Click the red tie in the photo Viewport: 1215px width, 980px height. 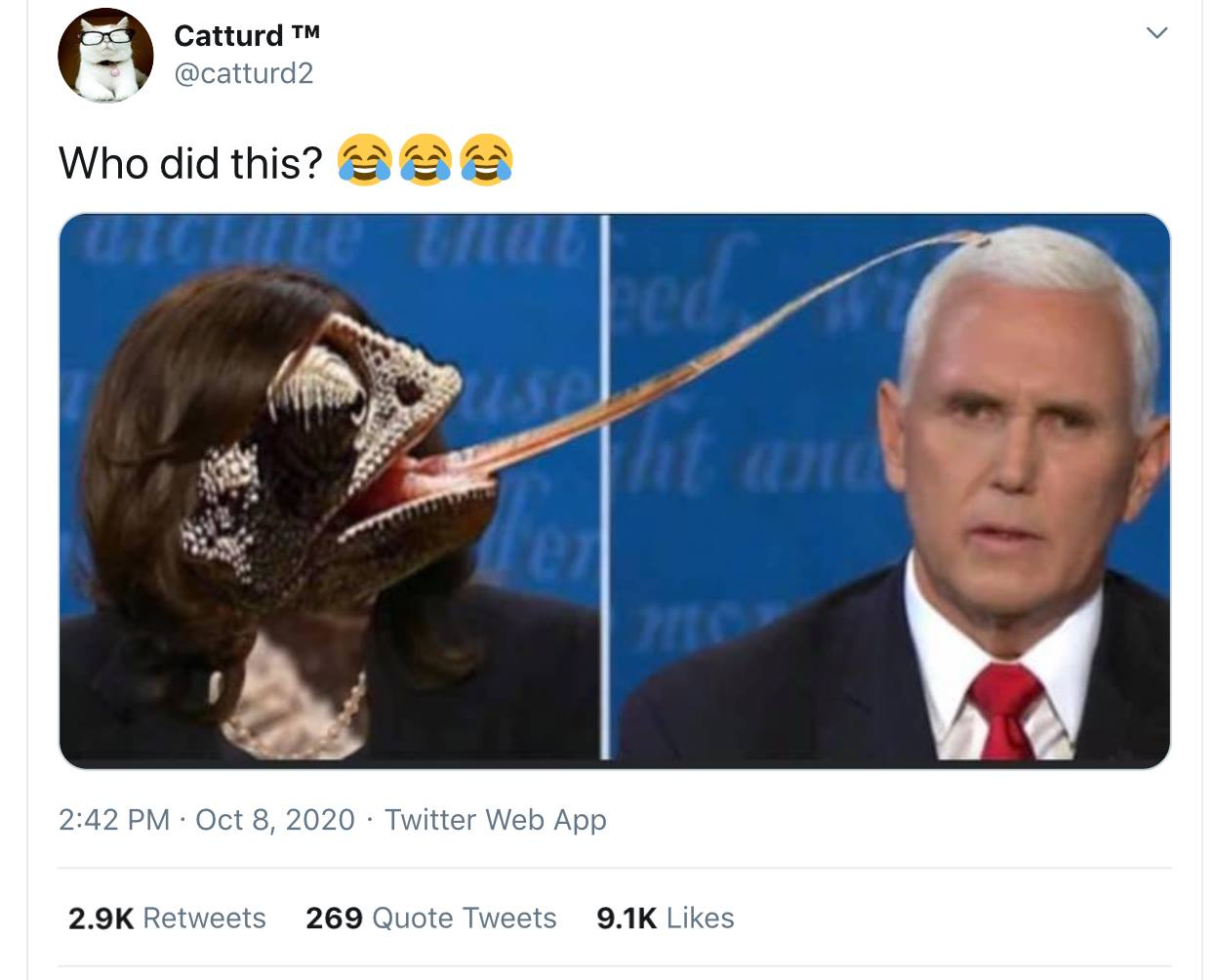[1006, 711]
